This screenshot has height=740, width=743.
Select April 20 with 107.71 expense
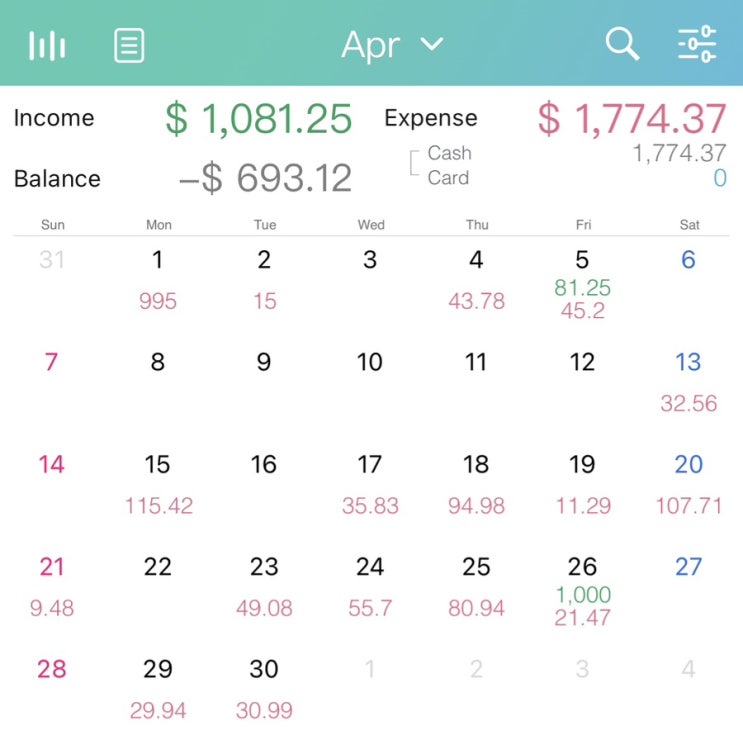pos(689,484)
